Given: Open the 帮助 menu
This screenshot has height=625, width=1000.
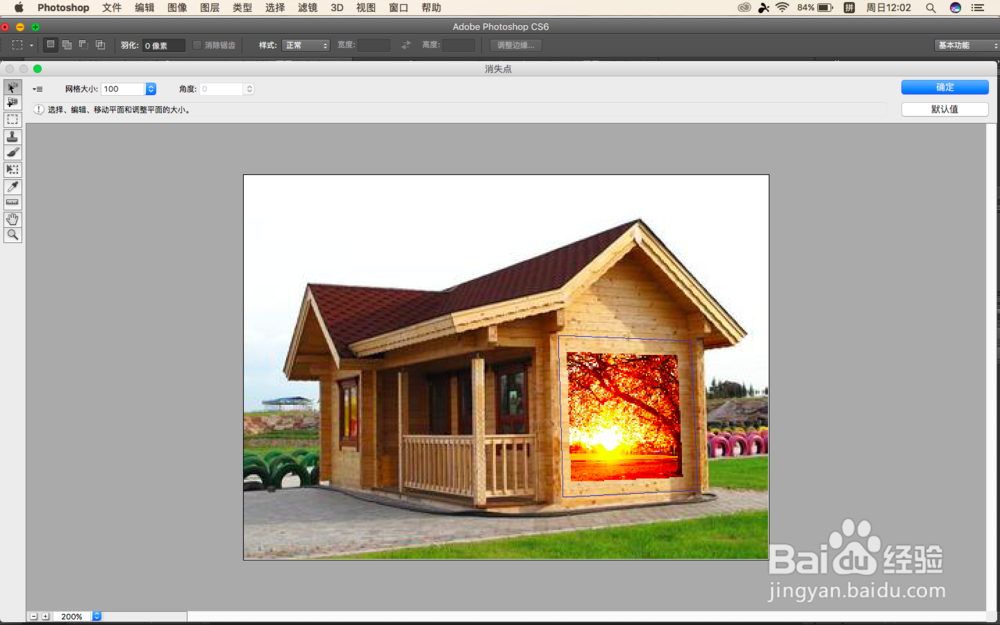Looking at the screenshot, I should (431, 8).
